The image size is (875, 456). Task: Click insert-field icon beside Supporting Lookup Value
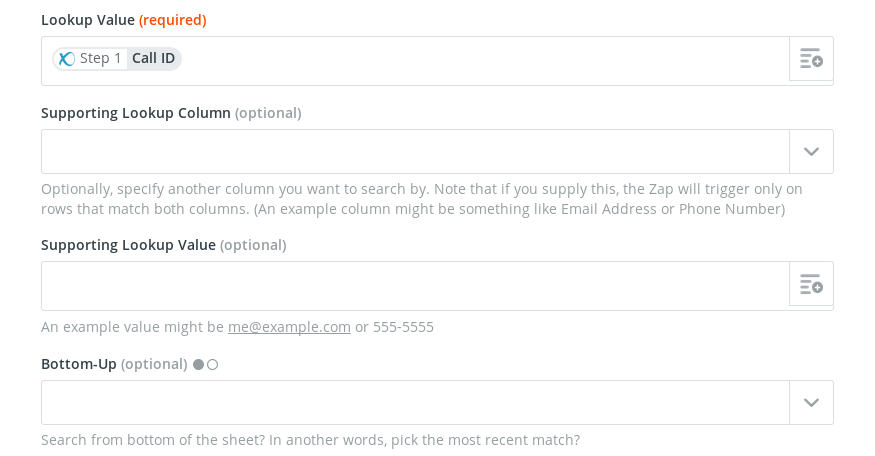(811, 284)
